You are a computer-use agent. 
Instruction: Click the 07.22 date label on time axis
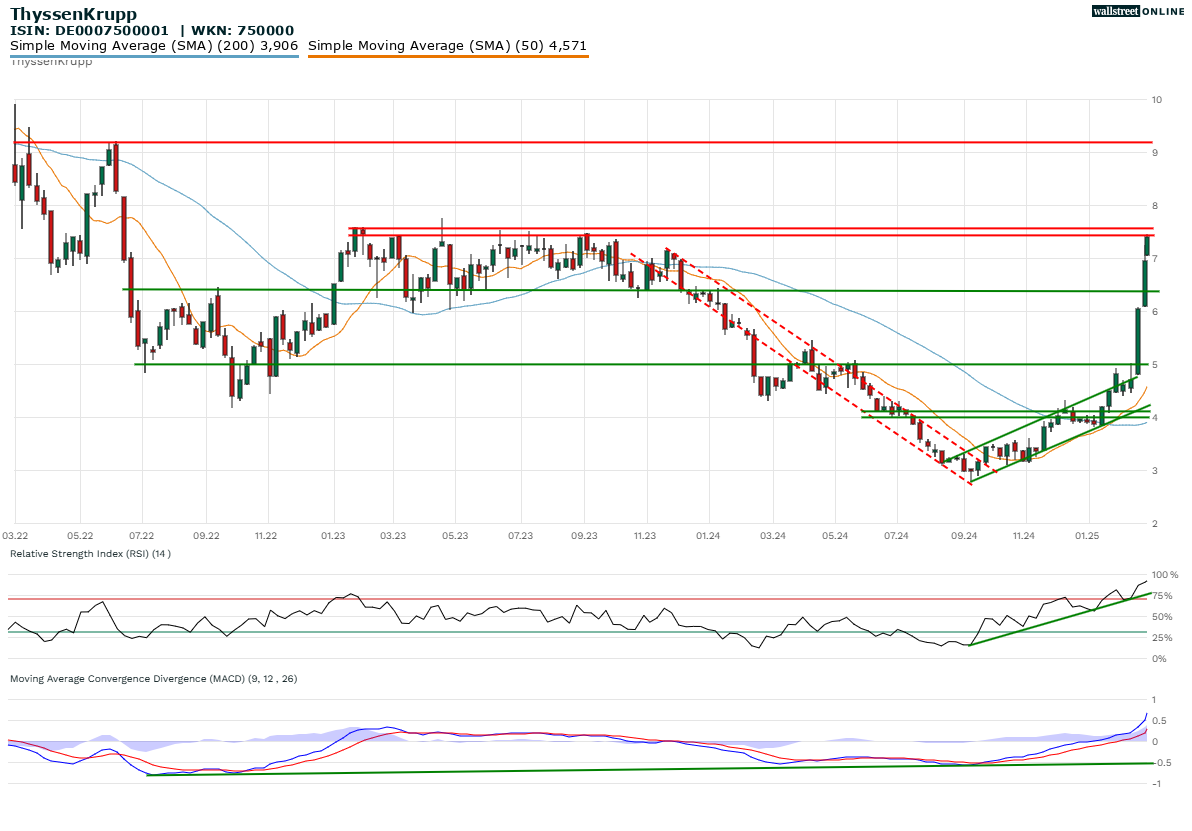pos(141,536)
